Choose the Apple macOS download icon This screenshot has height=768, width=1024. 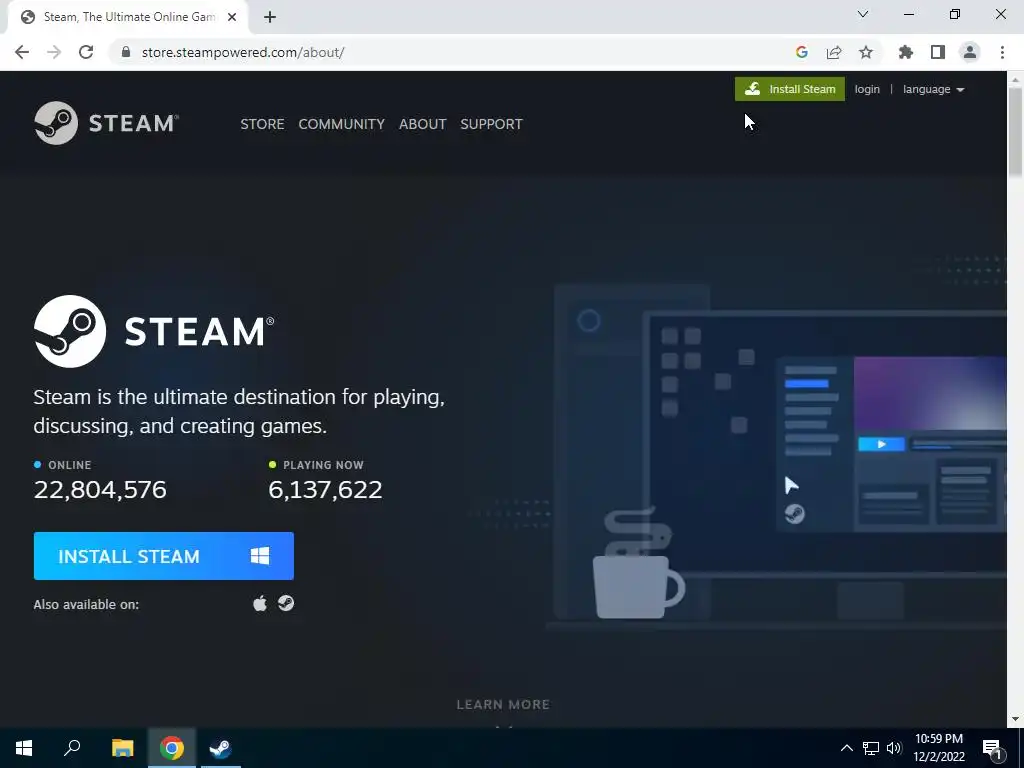tap(260, 603)
